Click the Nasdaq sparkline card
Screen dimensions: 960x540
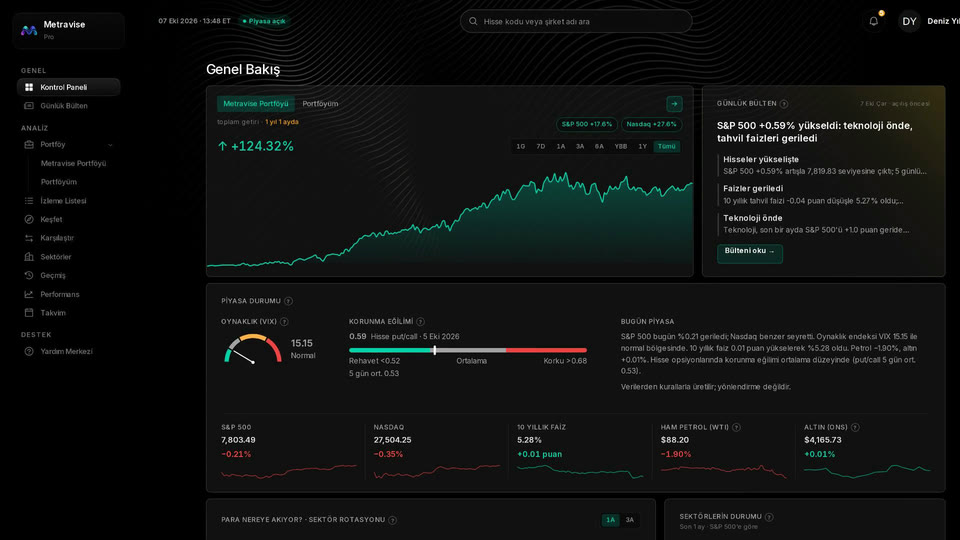[437, 452]
